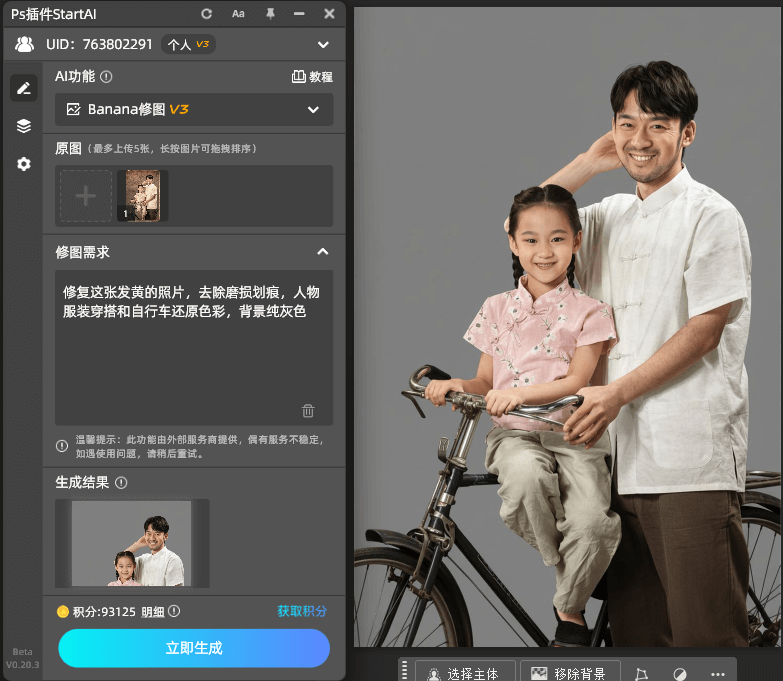The image size is (783, 681).
Task: Click the 原图 section label
Action: pos(68,148)
